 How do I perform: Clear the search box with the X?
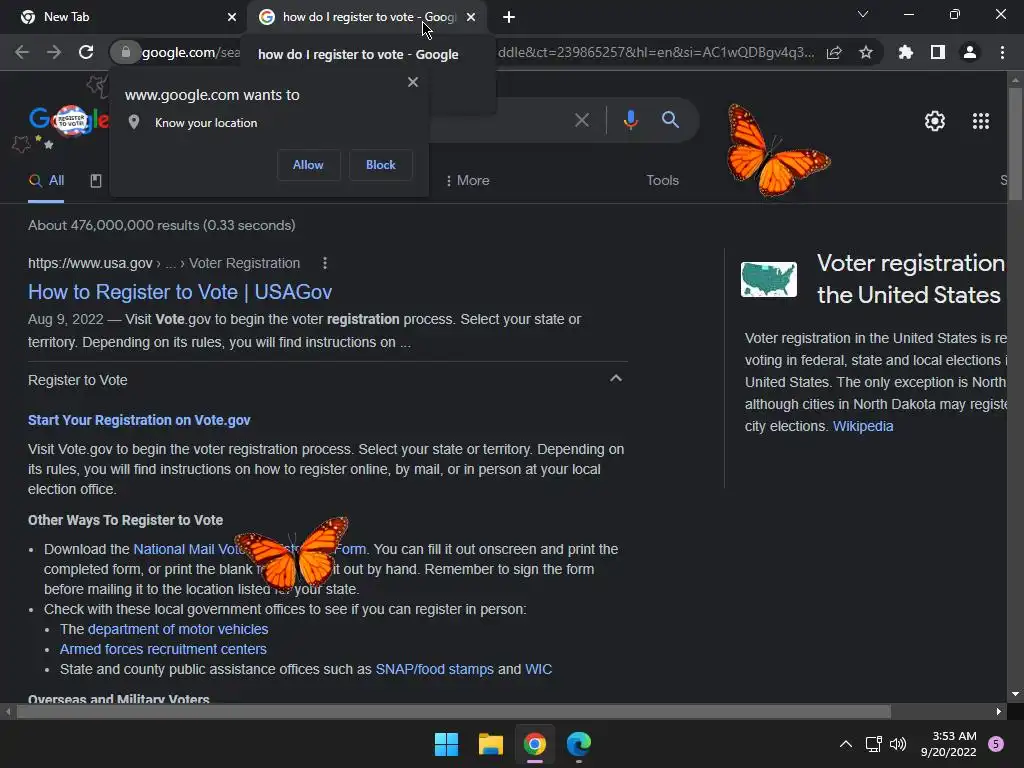[581, 120]
